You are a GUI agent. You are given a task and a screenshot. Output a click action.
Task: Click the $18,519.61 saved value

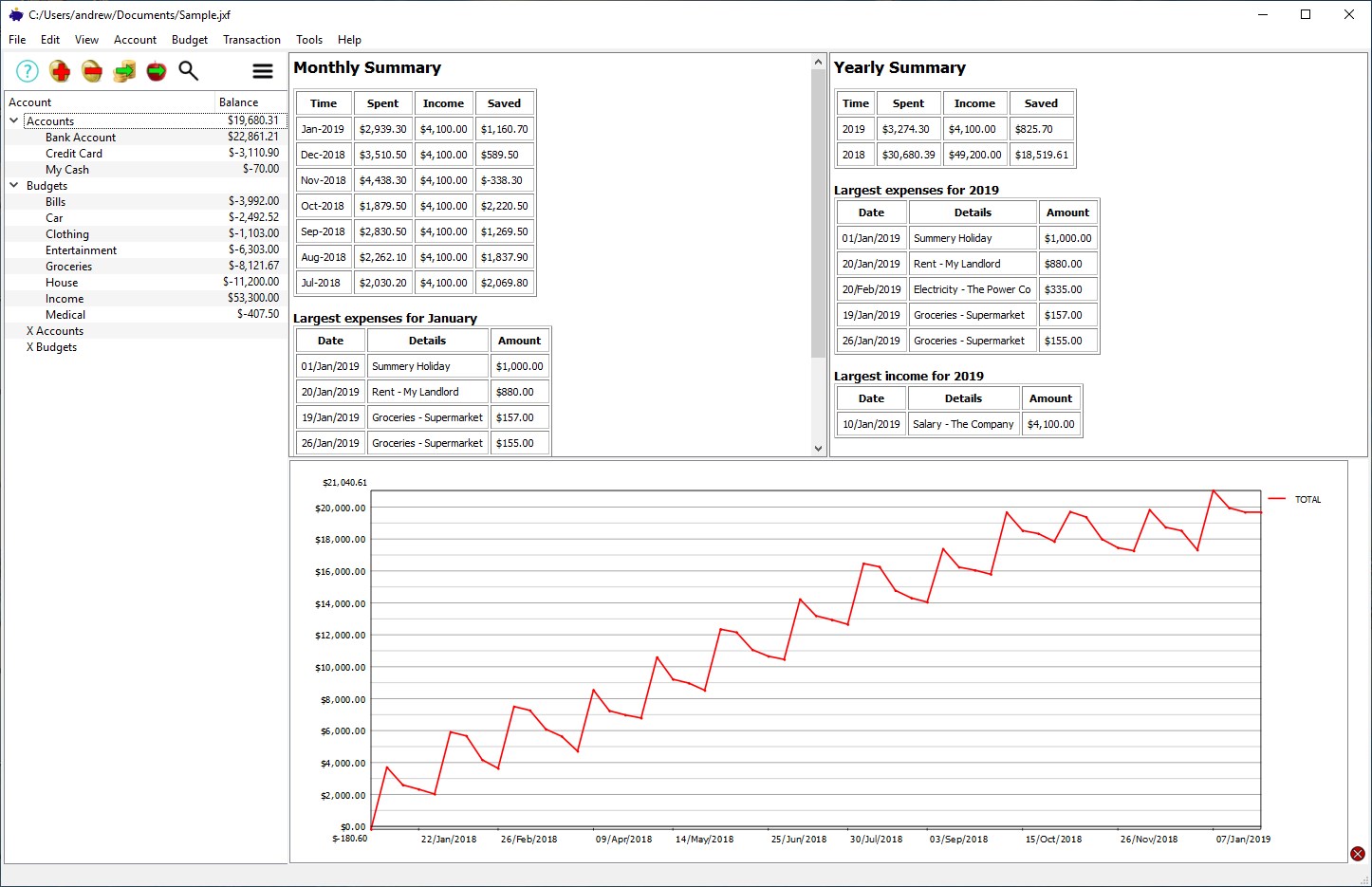click(1042, 155)
